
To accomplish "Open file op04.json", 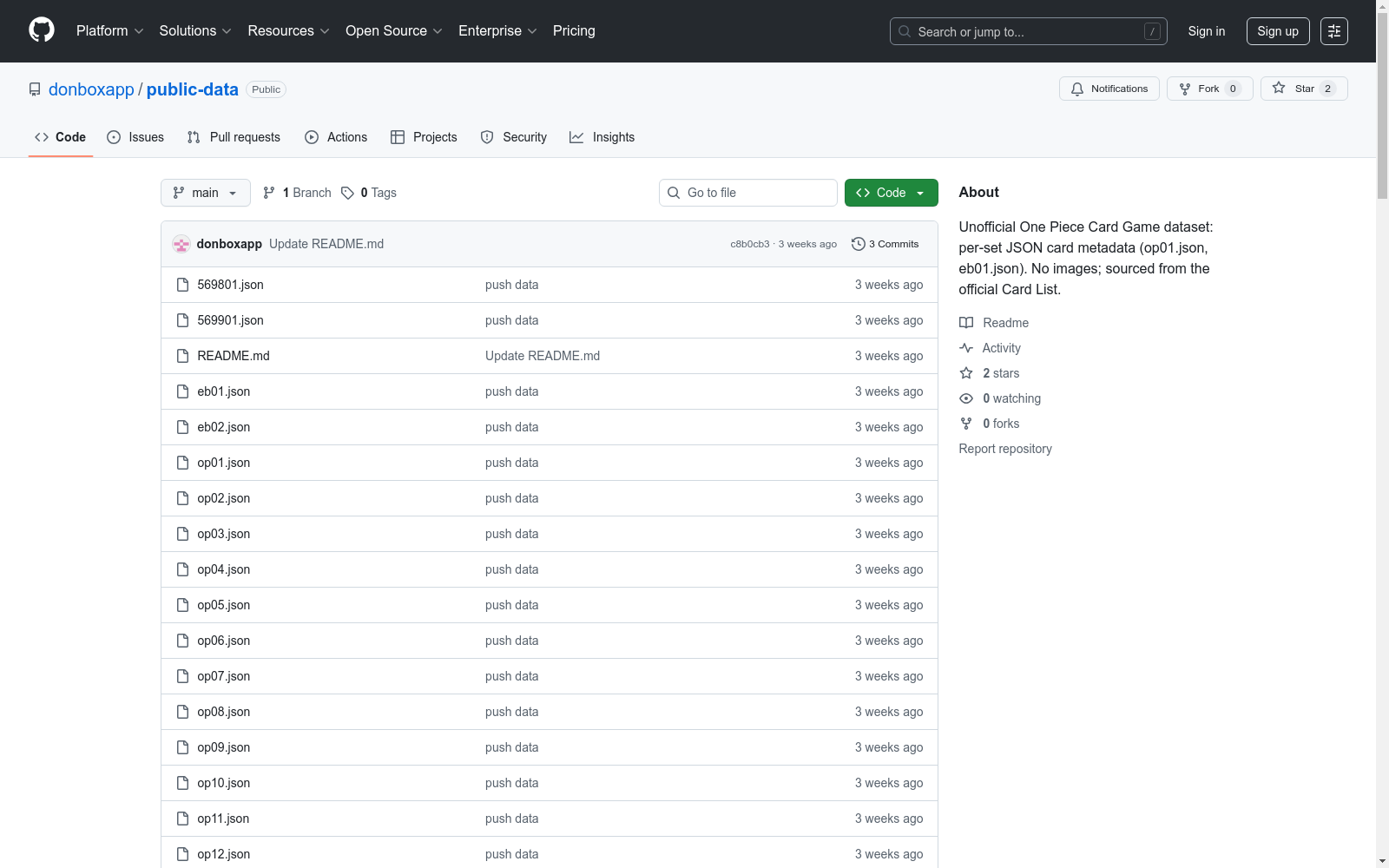I will 224,569.
